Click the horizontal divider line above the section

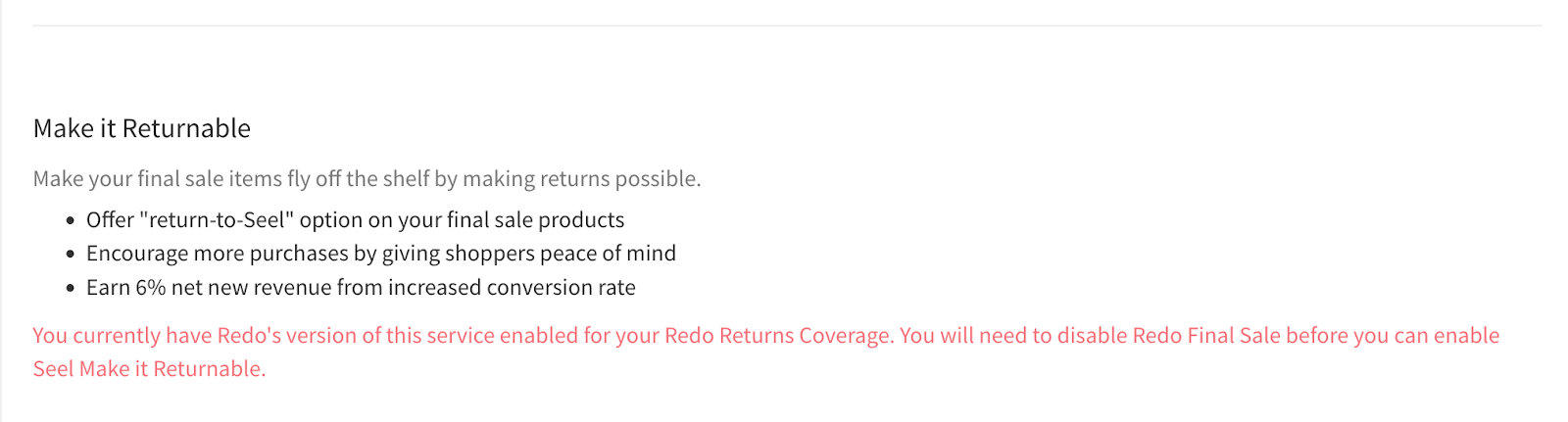coord(786,25)
